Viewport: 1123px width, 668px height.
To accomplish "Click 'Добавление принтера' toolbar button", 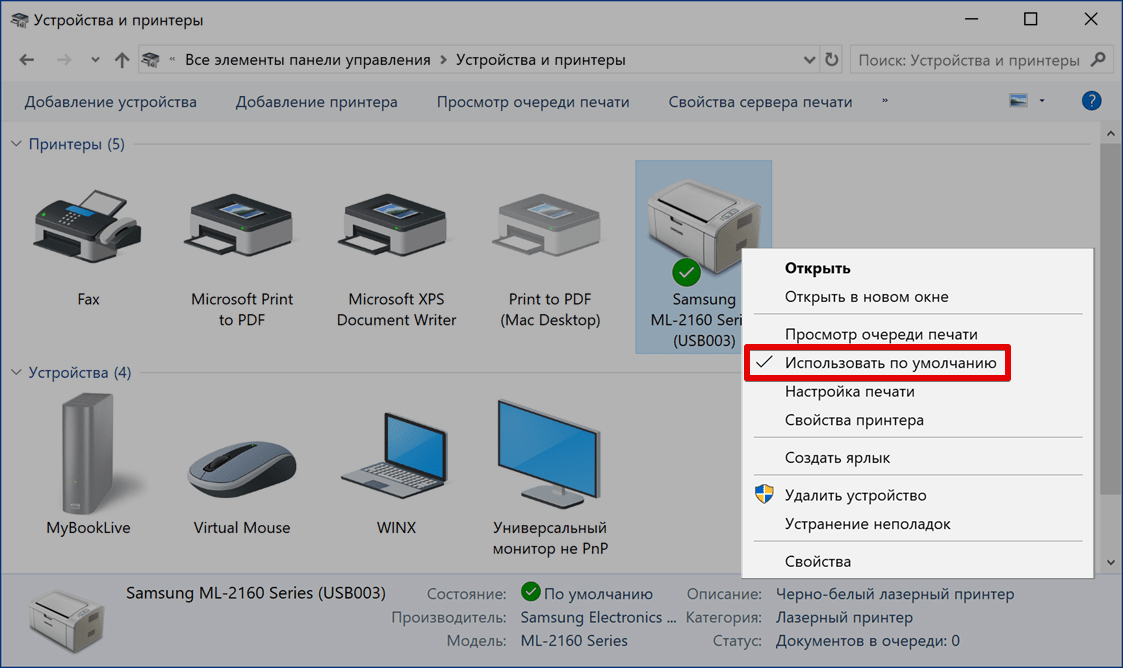I will click(x=316, y=102).
